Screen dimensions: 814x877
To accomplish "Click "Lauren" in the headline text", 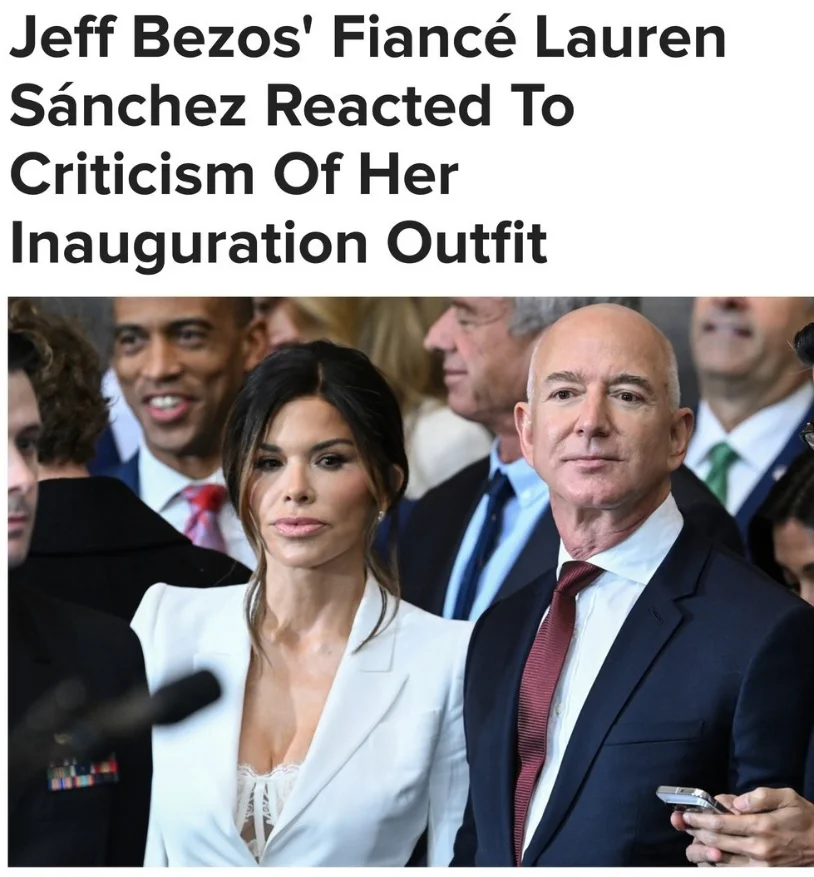I will click(631, 38).
